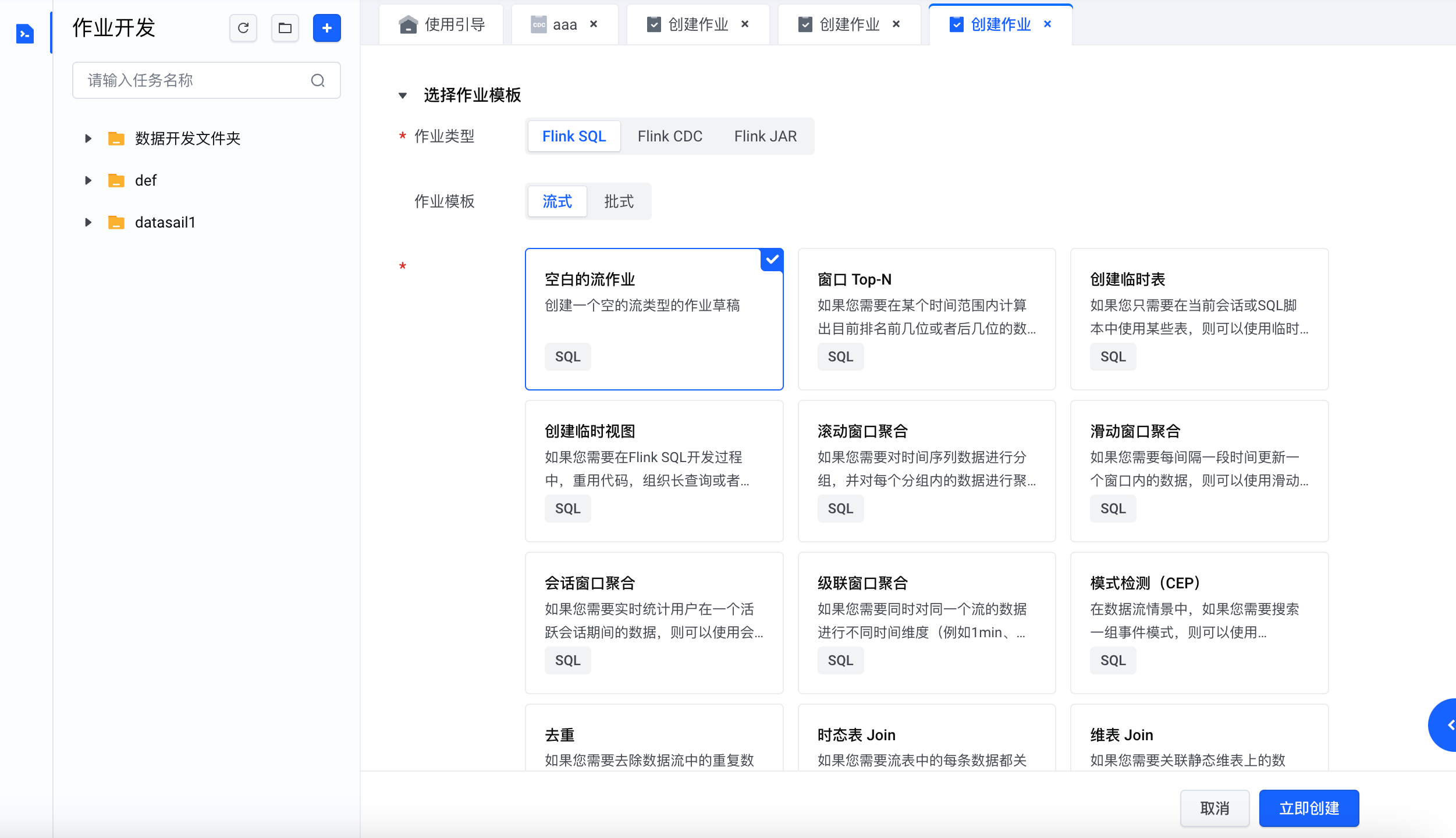
Task: Expand the datasail1 folder node
Action: pos(88,222)
